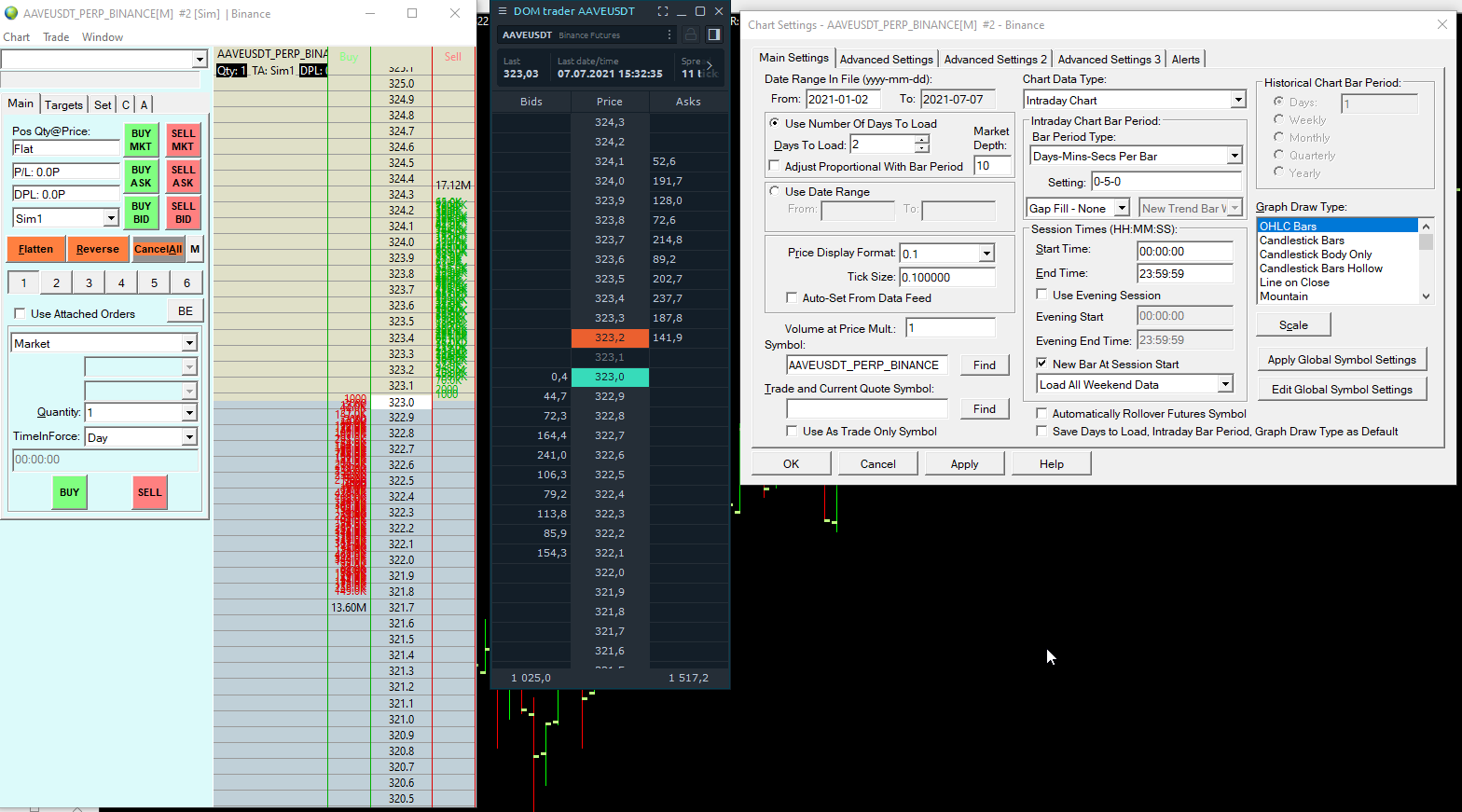Image resolution: width=1462 pixels, height=812 pixels.
Task: Close the Chart Settings dialog
Action: pyautogui.click(x=1441, y=25)
